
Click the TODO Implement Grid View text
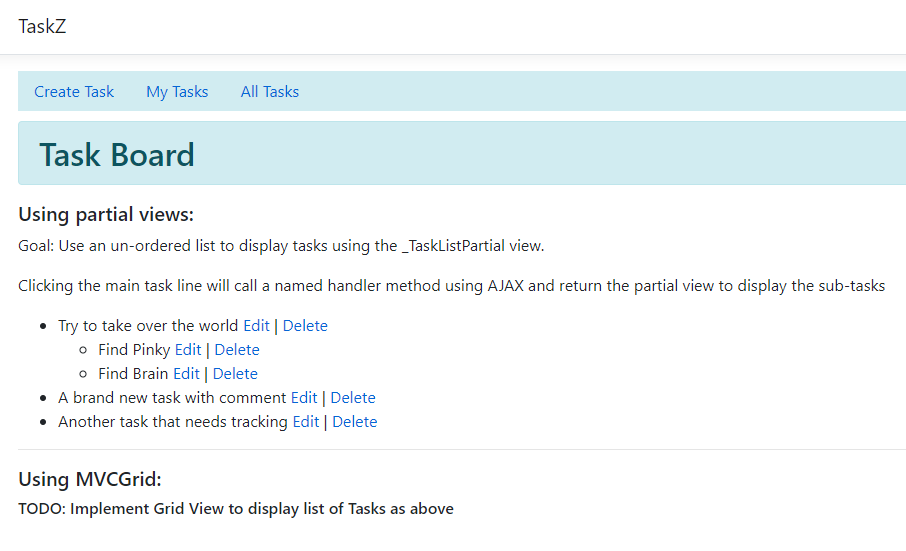point(236,509)
